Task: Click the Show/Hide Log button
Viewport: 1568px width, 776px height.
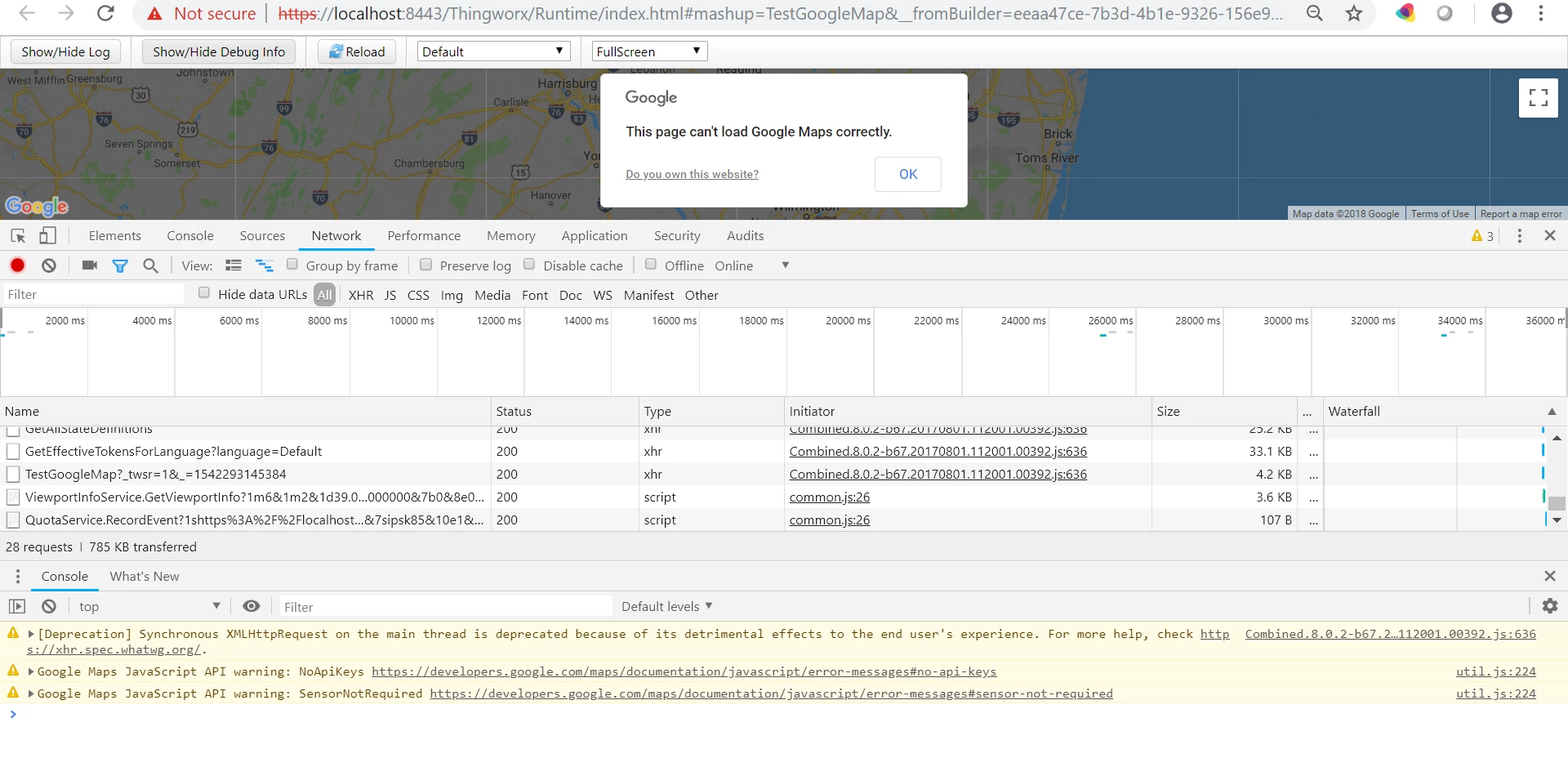Action: 65,51
